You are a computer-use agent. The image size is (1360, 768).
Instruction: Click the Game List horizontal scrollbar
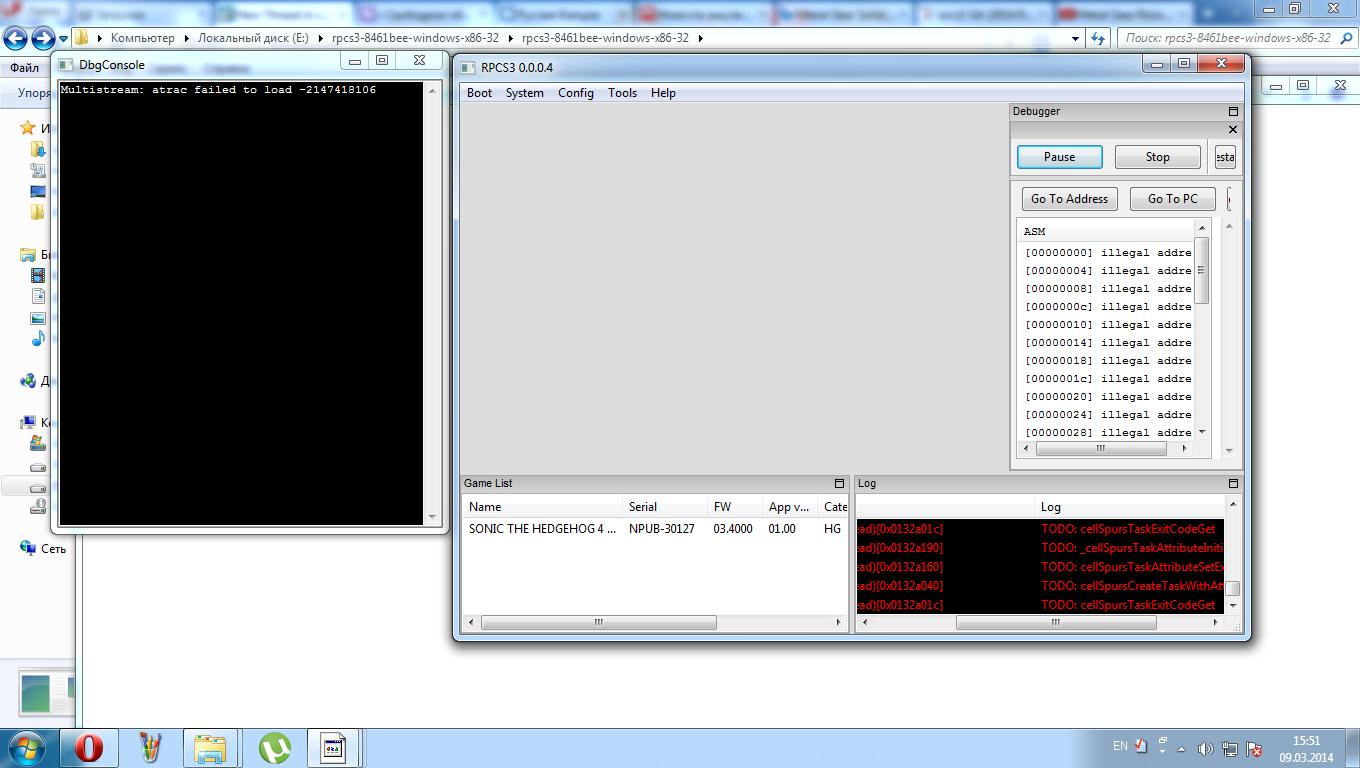(598, 622)
